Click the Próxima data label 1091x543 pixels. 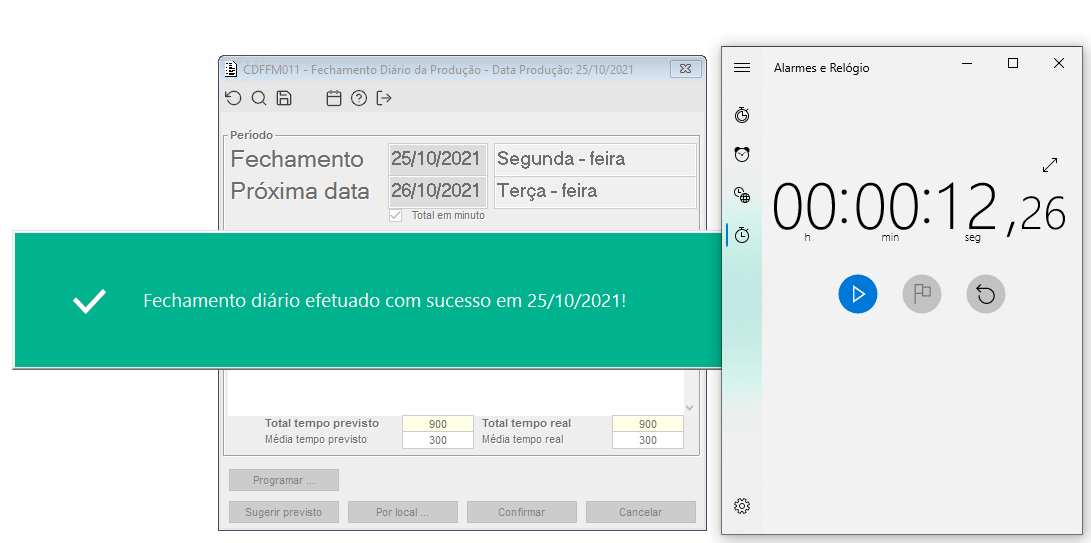300,191
